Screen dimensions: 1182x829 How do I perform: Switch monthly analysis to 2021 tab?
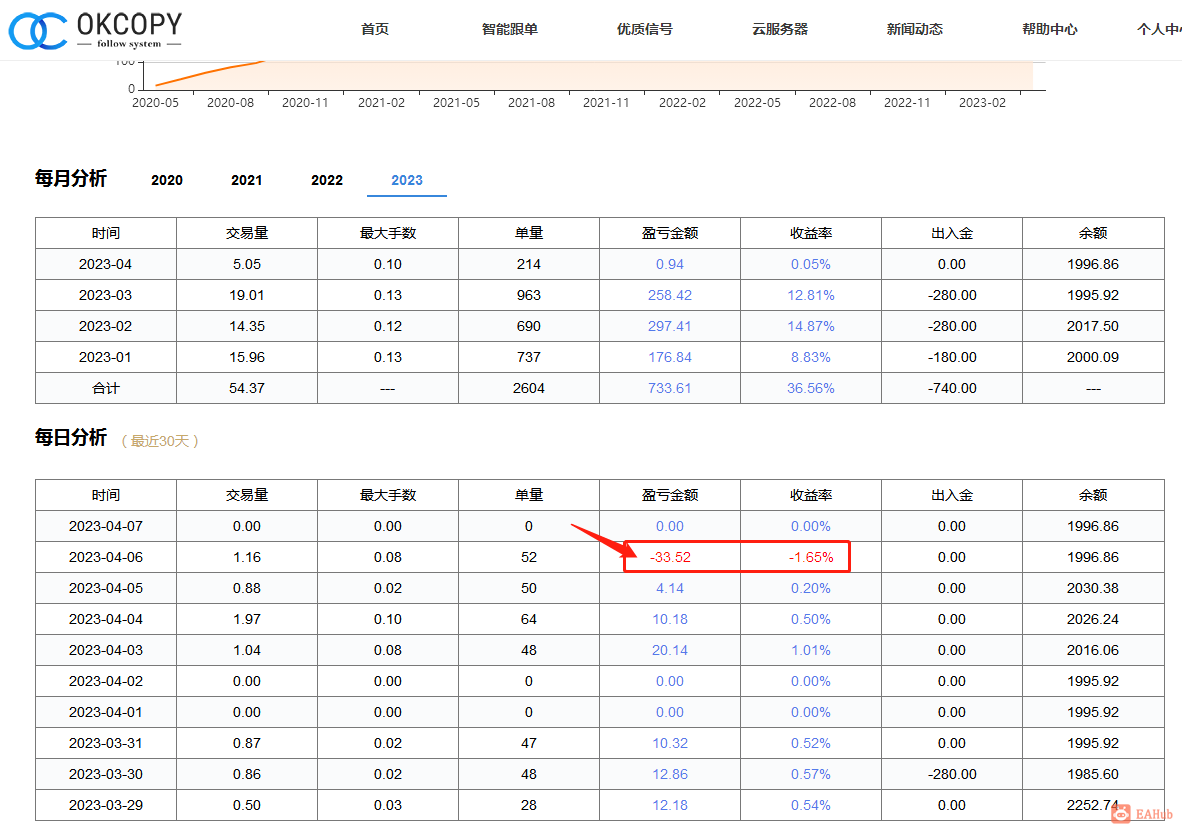(247, 180)
